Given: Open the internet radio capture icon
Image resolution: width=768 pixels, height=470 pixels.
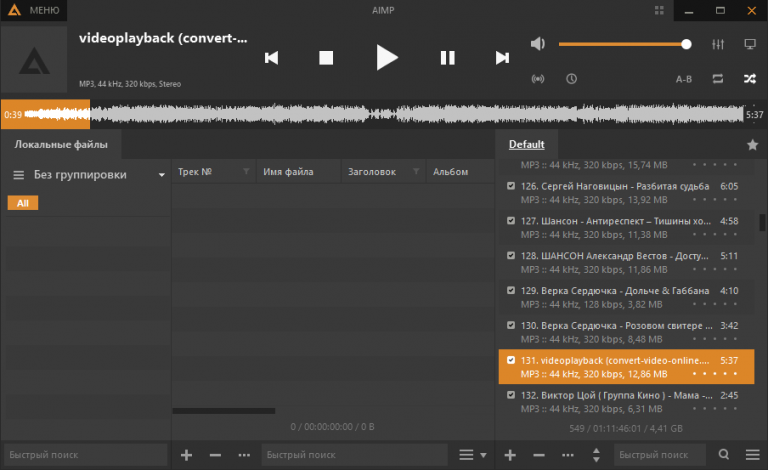Looking at the screenshot, I should (538, 78).
